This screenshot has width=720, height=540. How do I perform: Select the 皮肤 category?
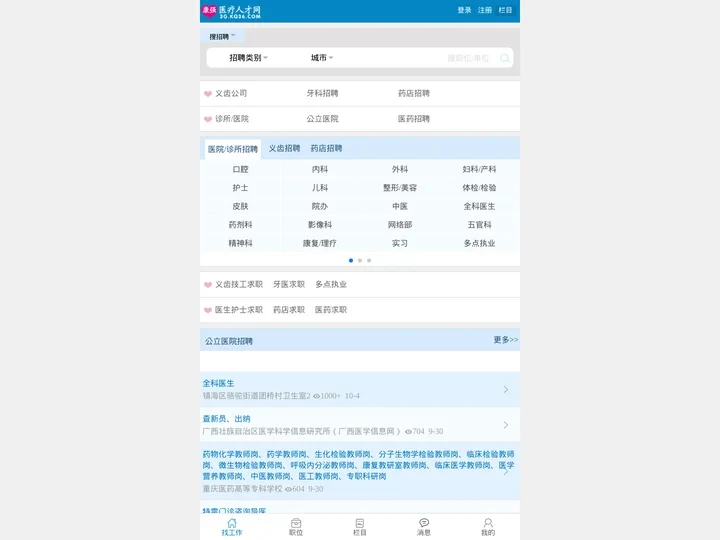pos(240,206)
